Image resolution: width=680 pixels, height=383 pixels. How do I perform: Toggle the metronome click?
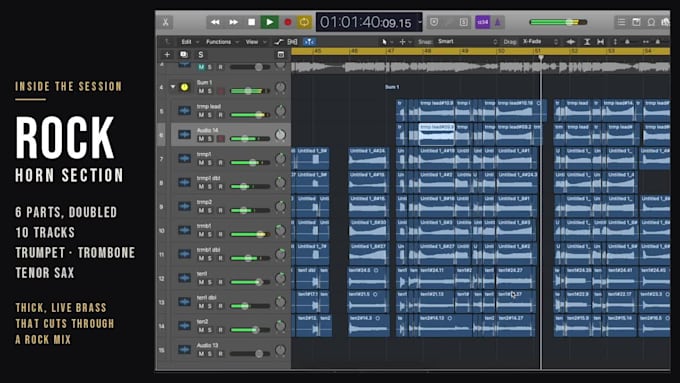coord(498,22)
